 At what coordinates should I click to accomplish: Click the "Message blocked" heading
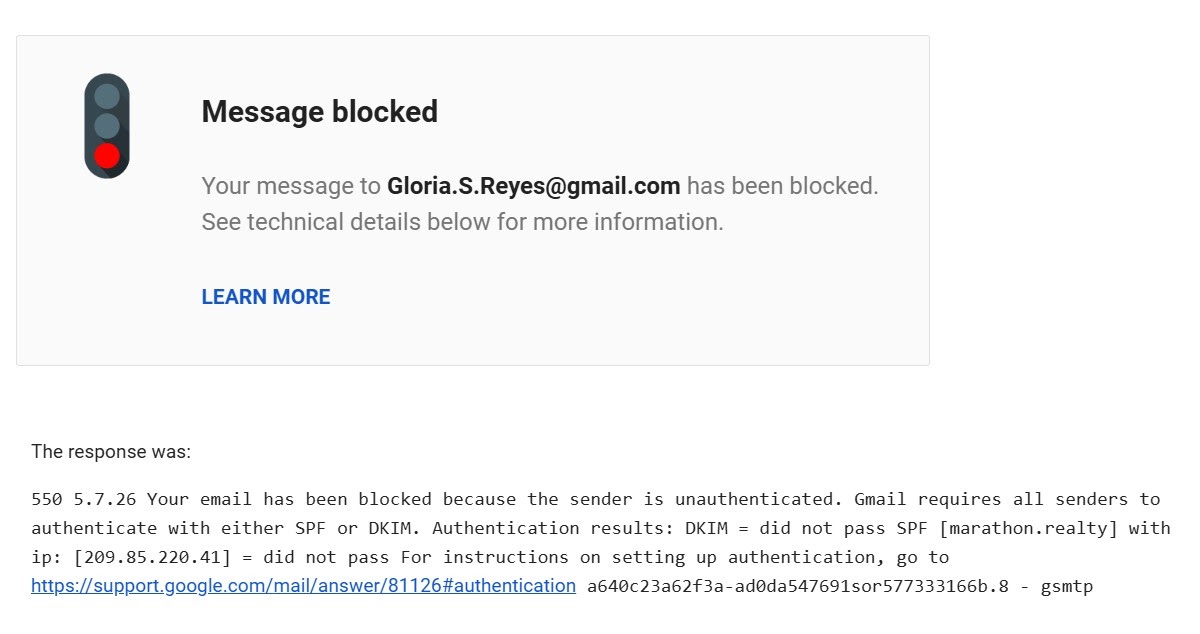pyautogui.click(x=320, y=111)
